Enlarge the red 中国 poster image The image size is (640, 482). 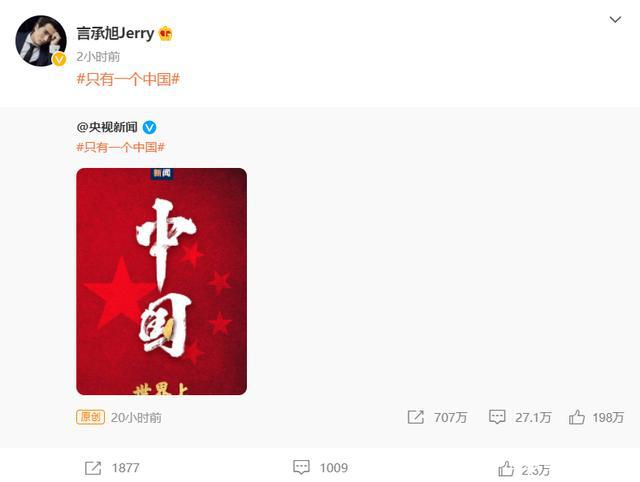click(x=161, y=281)
